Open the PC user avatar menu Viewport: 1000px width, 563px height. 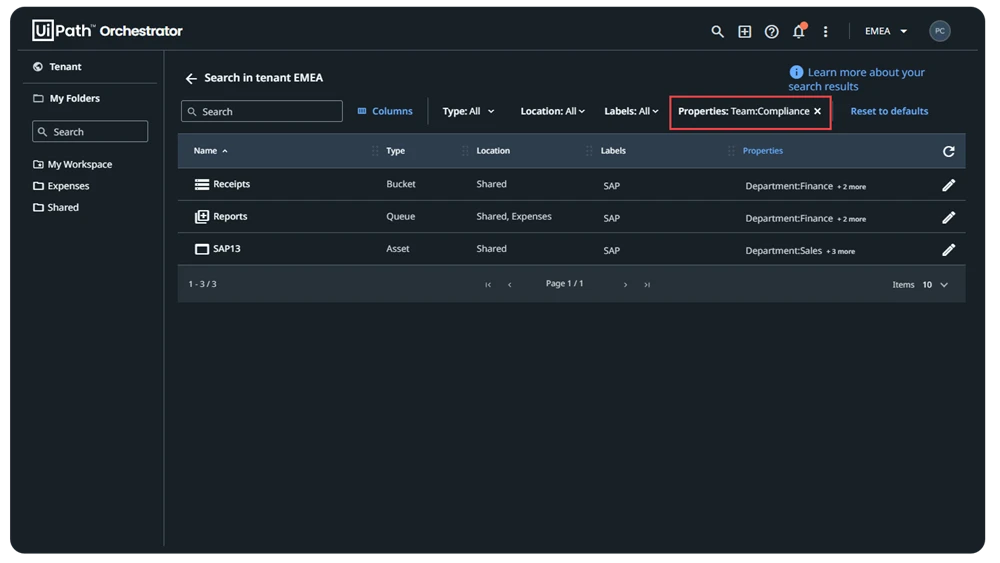[939, 31]
